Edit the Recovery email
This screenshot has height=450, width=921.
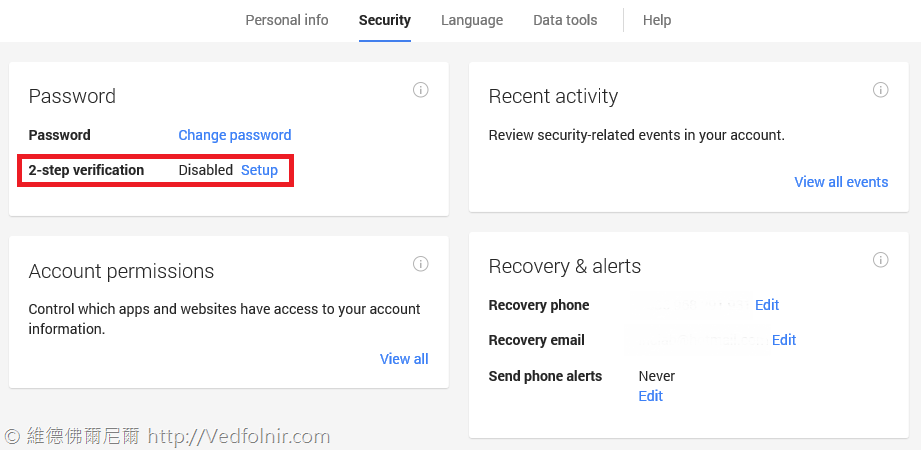point(784,340)
